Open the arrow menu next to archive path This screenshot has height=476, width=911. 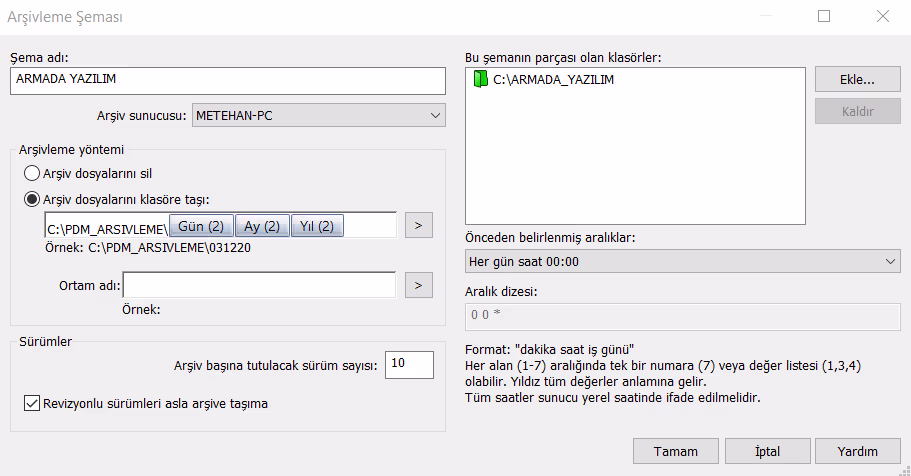tap(418, 226)
